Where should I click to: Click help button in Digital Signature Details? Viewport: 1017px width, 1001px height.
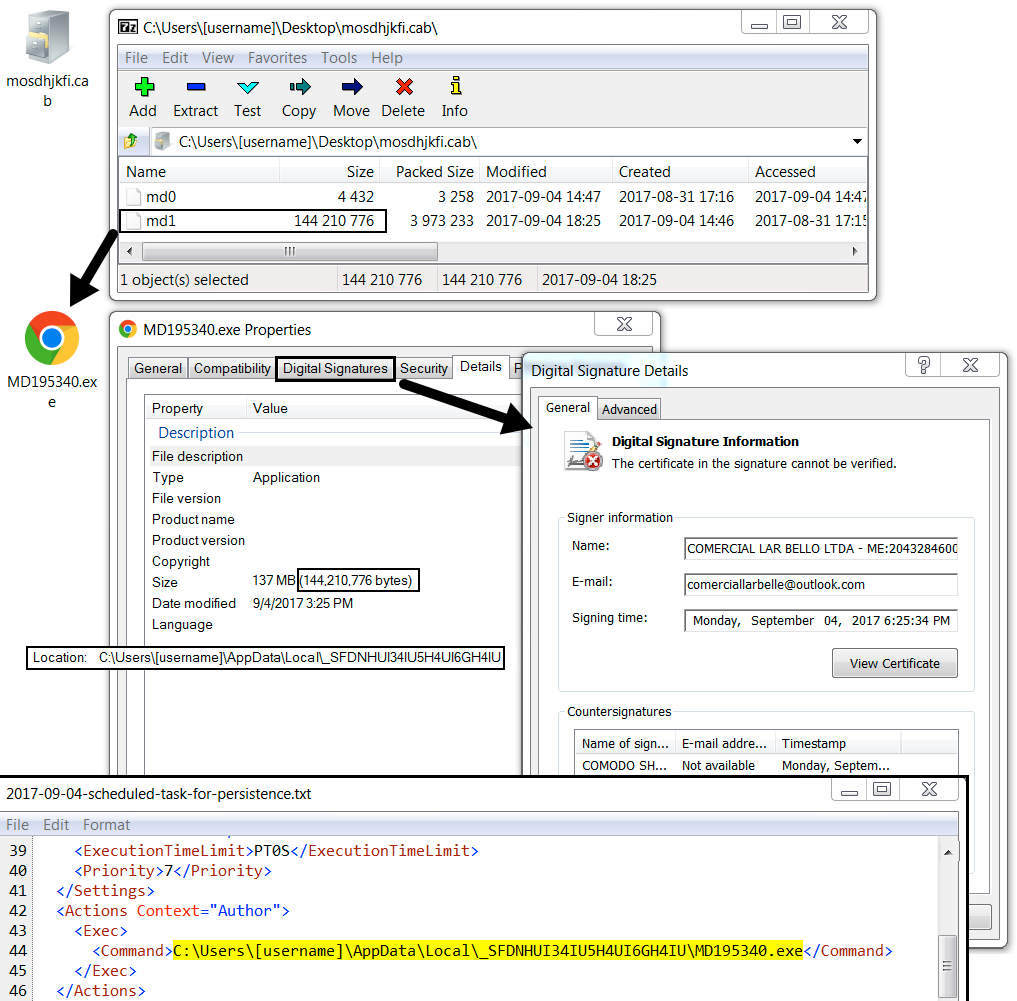coord(924,365)
